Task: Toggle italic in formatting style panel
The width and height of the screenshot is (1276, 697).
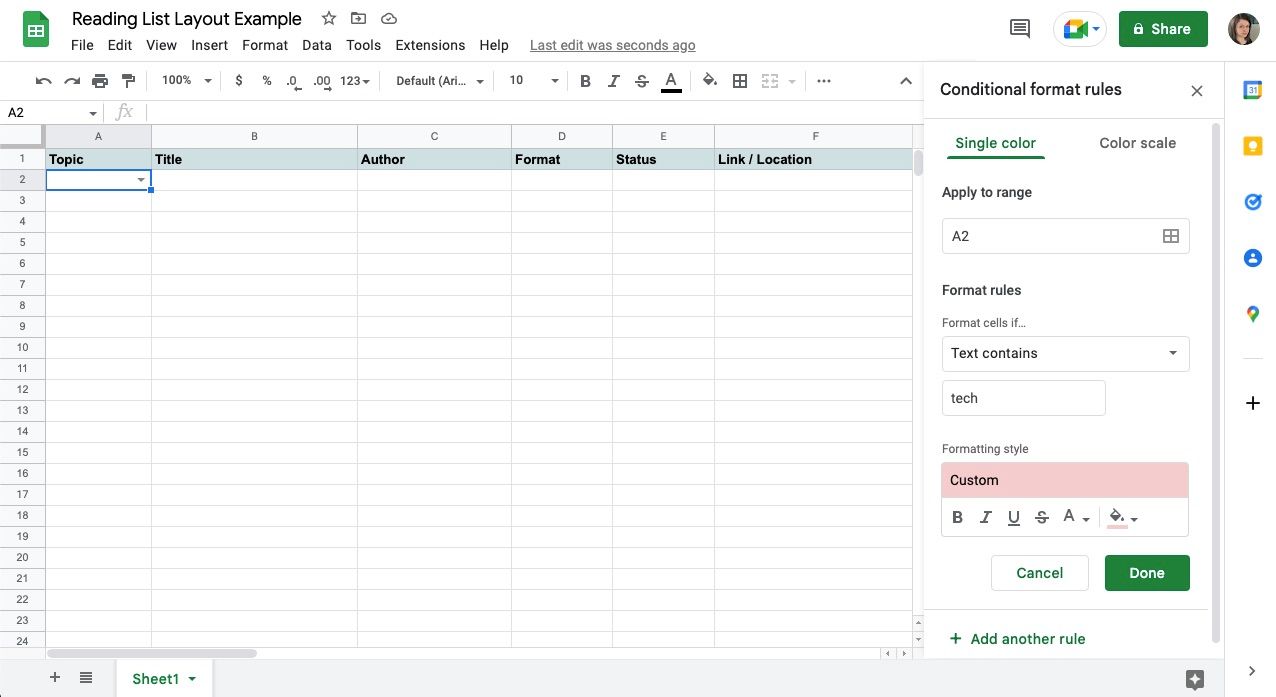Action: [x=986, y=517]
